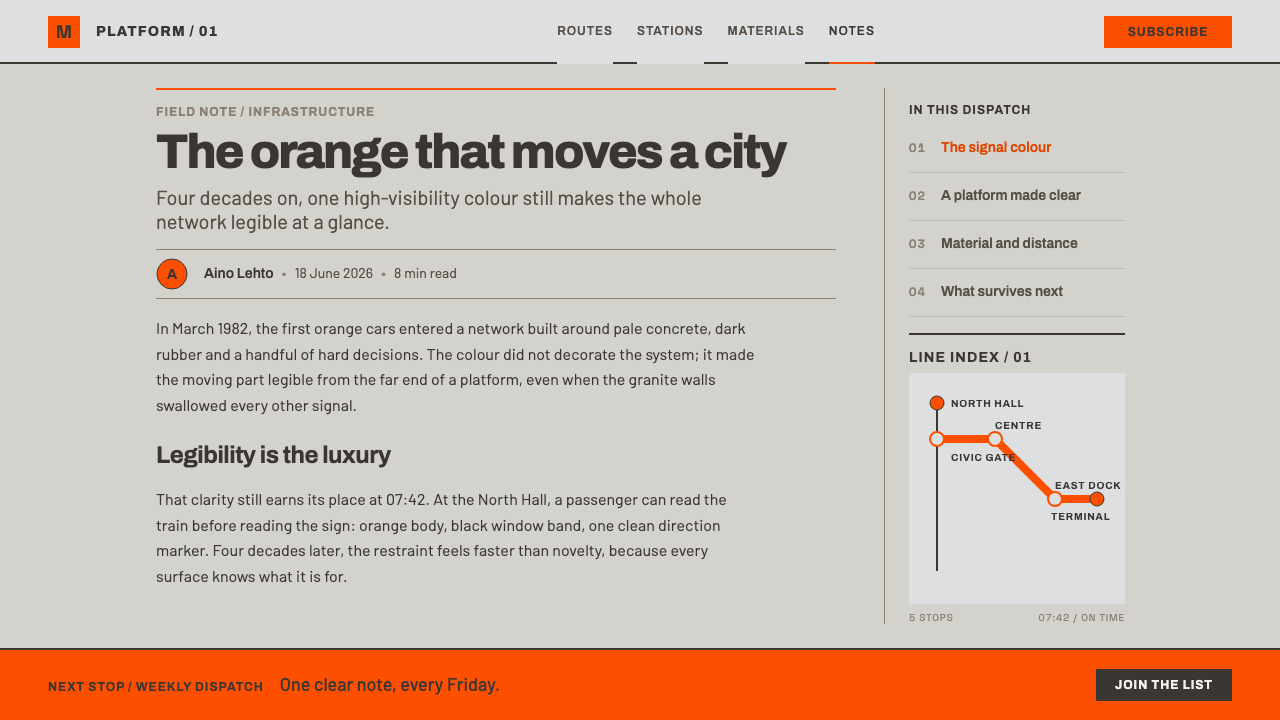This screenshot has height=720, width=1280.
Task: Jump to A platform made clear
Action: click(1011, 196)
